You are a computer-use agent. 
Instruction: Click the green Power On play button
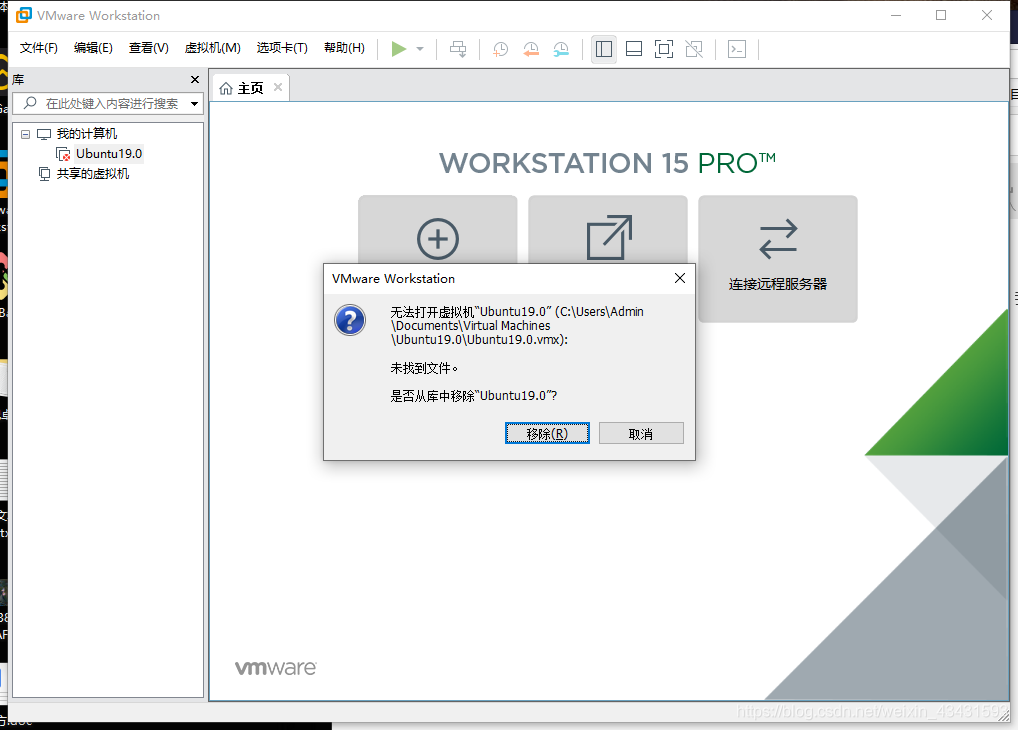point(399,49)
